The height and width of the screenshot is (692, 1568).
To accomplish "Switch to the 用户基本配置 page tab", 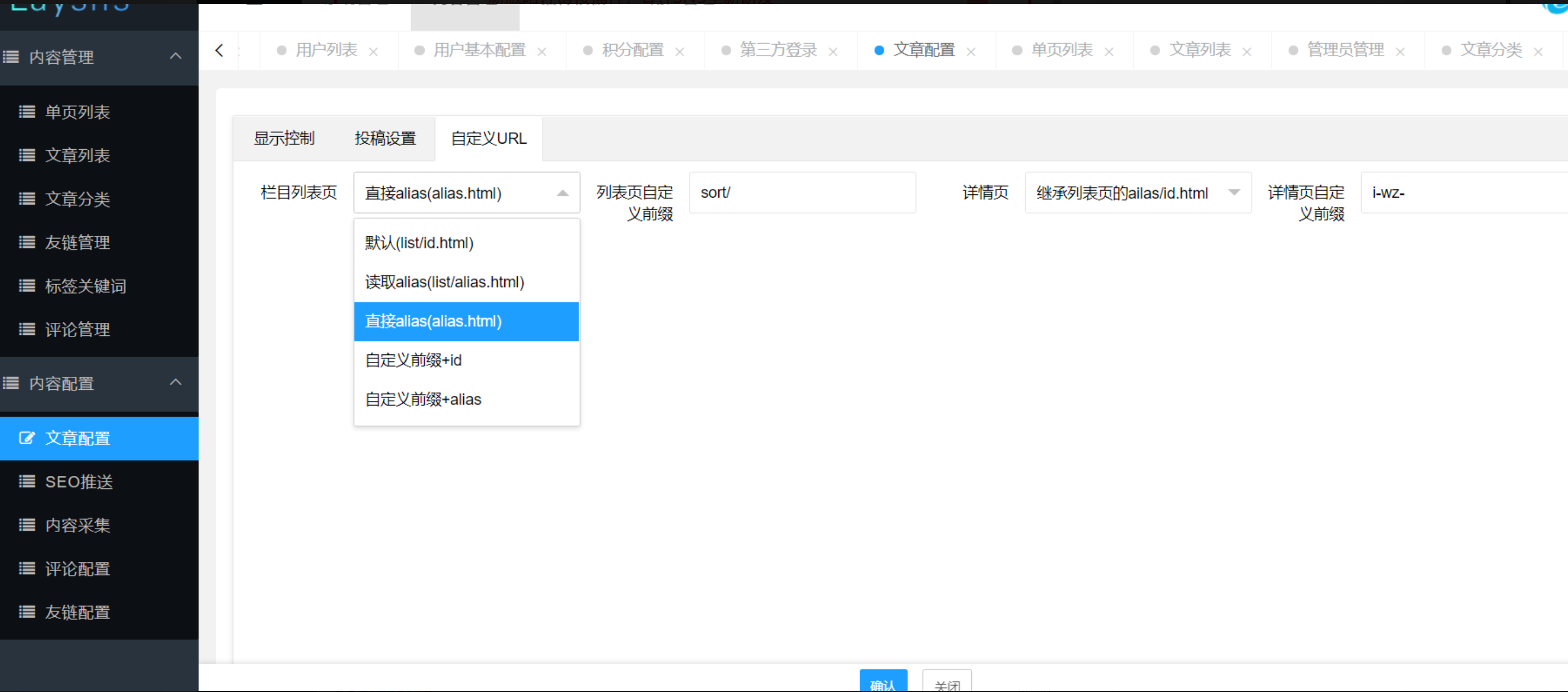I will [480, 50].
